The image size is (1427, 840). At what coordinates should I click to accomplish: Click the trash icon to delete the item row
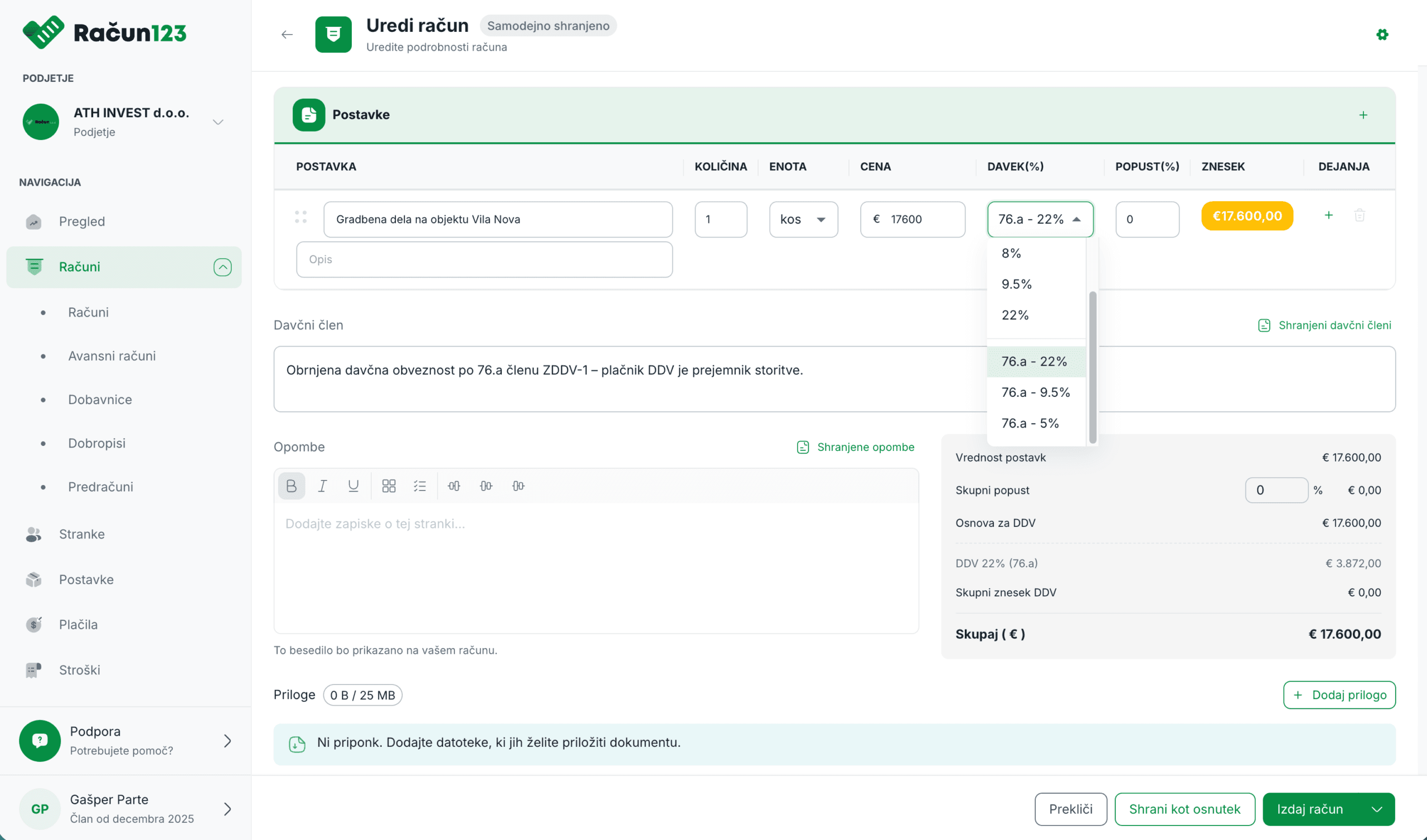click(x=1359, y=215)
